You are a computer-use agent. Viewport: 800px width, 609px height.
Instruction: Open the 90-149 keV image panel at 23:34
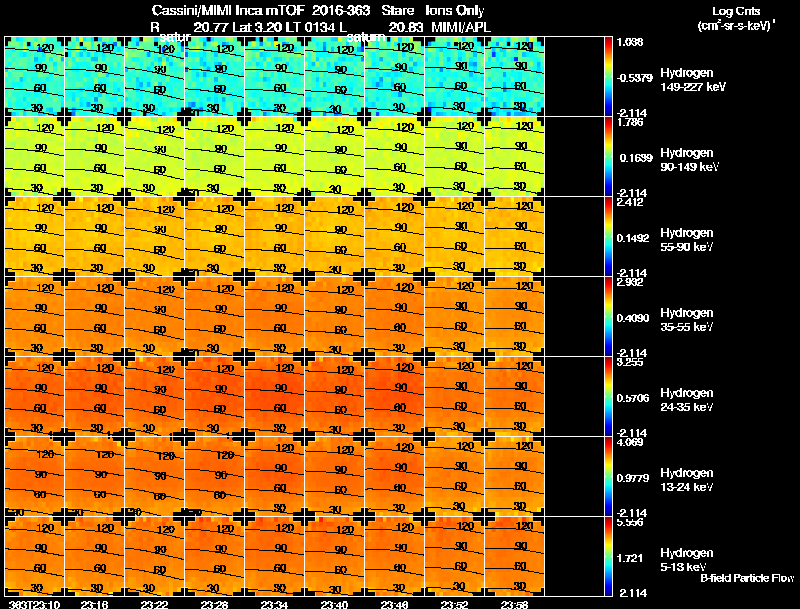pyautogui.click(x=274, y=157)
